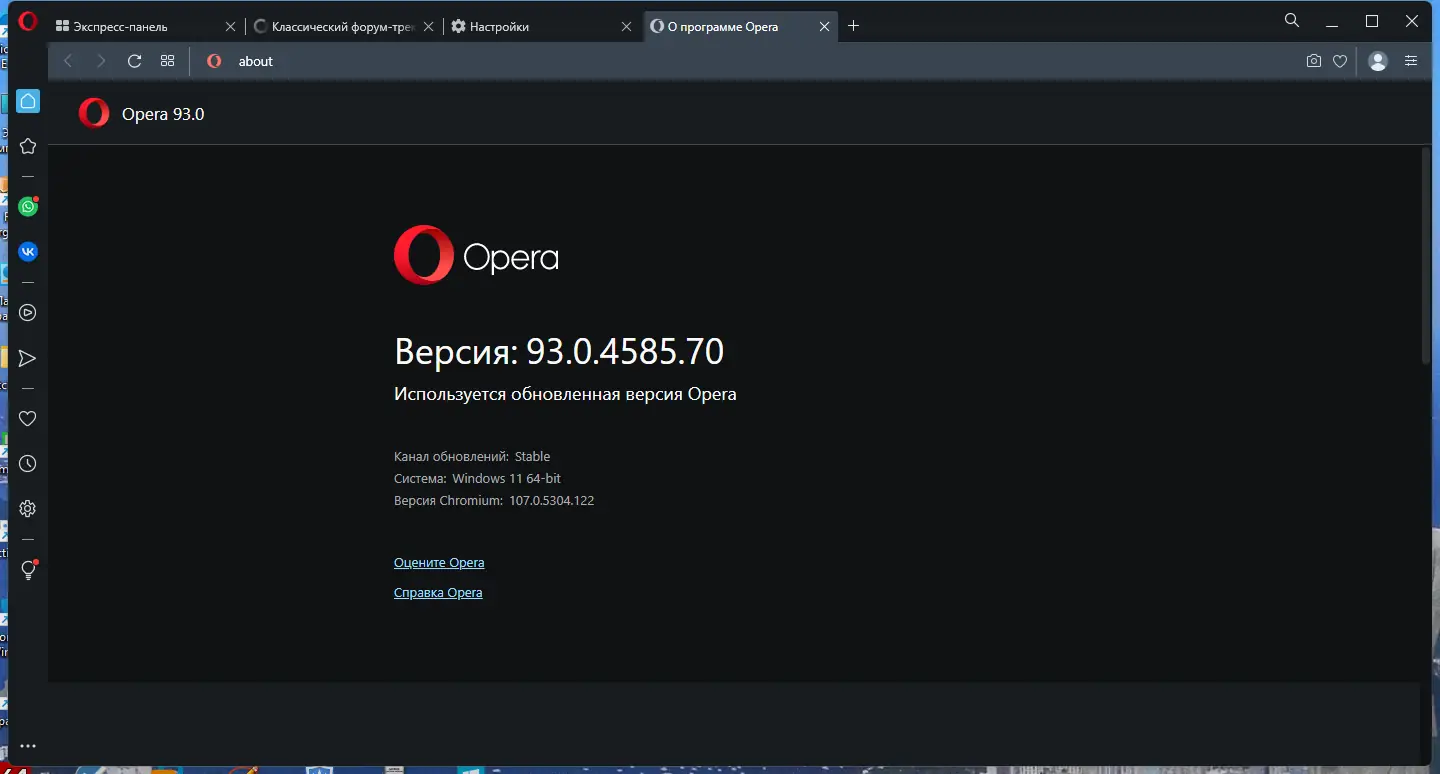Open the Opera main menu logo
The width and height of the screenshot is (1440, 774).
click(x=27, y=21)
